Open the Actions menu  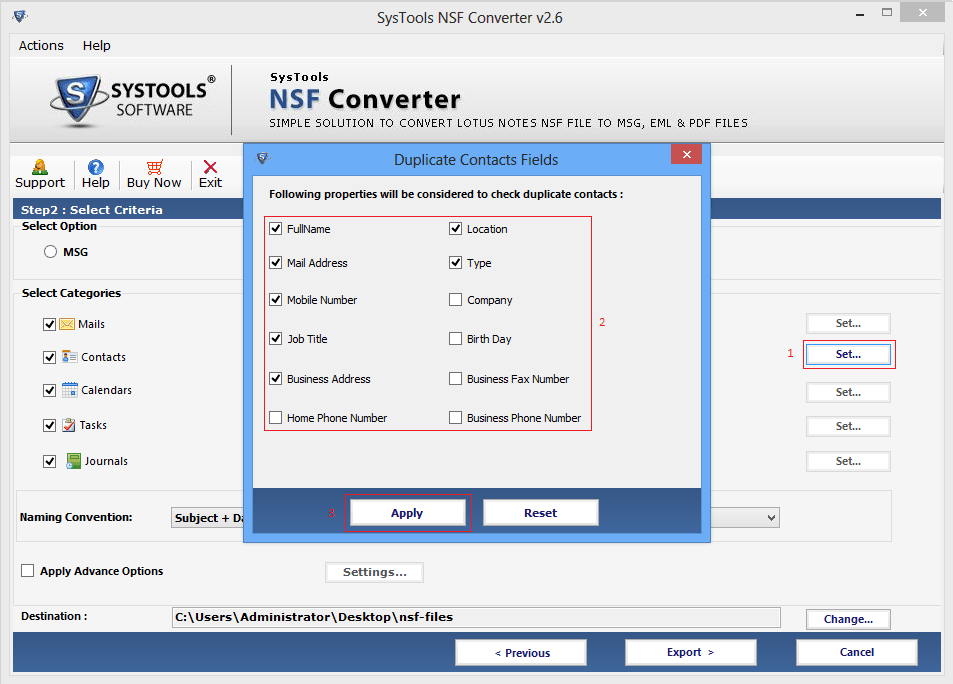41,46
